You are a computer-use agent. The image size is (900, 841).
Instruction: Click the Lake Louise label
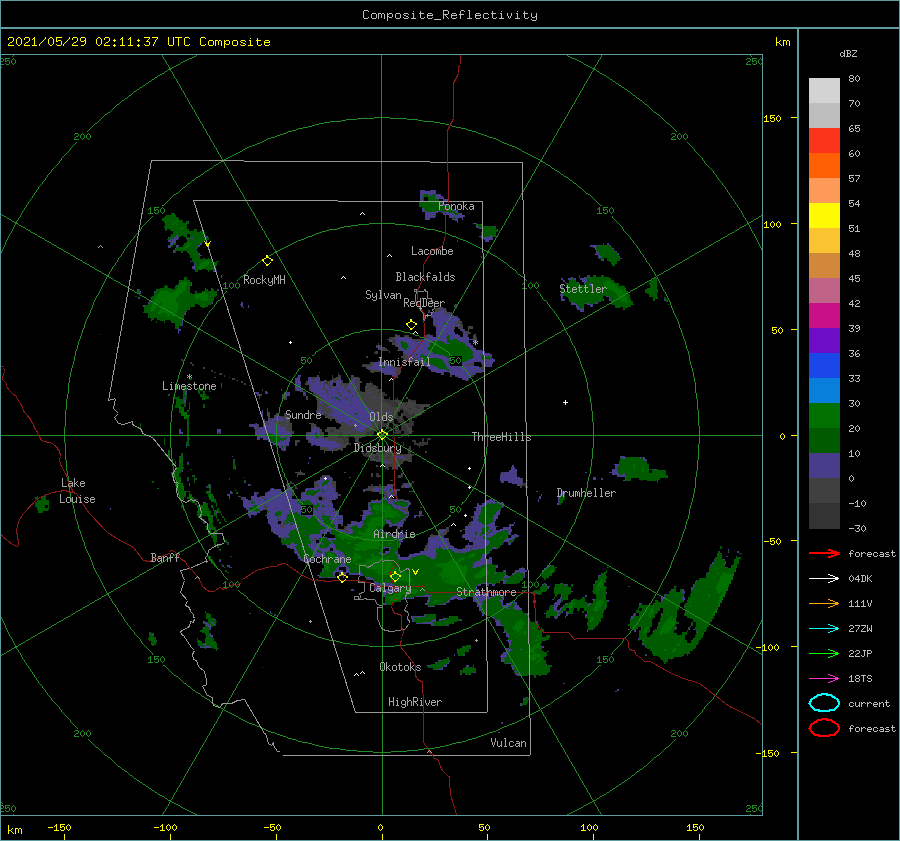coord(77,491)
